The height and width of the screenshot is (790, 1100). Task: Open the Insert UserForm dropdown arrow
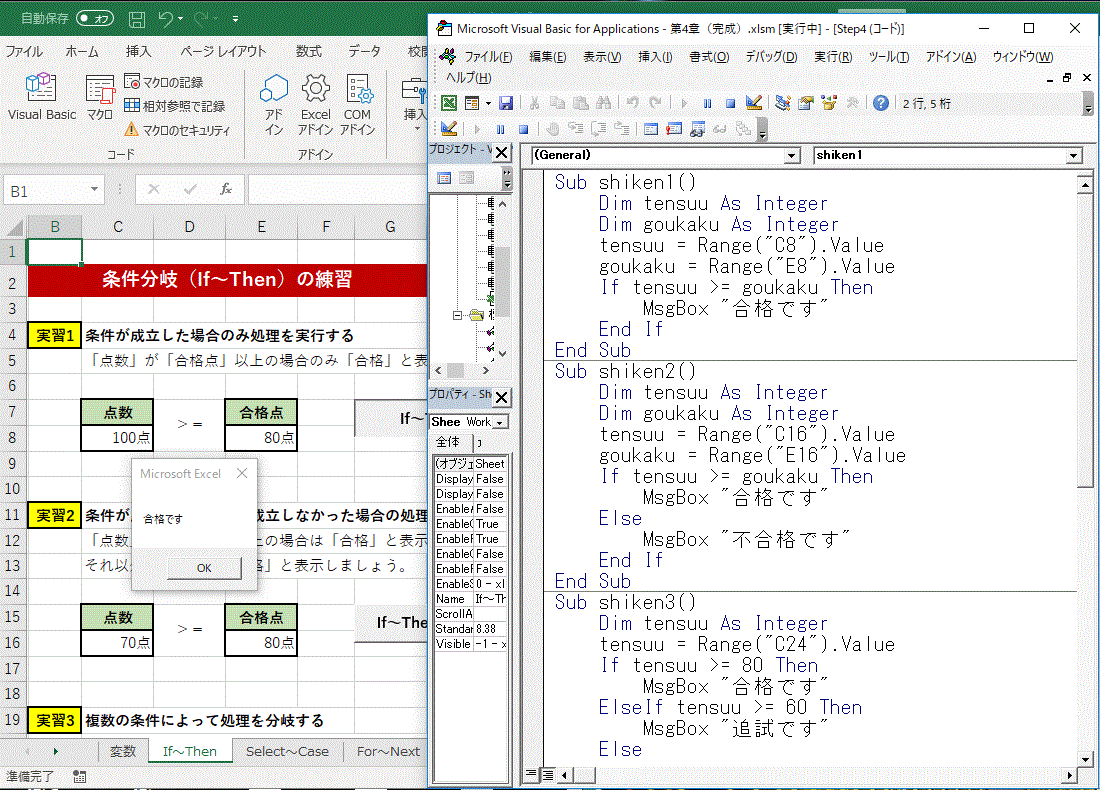click(x=488, y=103)
